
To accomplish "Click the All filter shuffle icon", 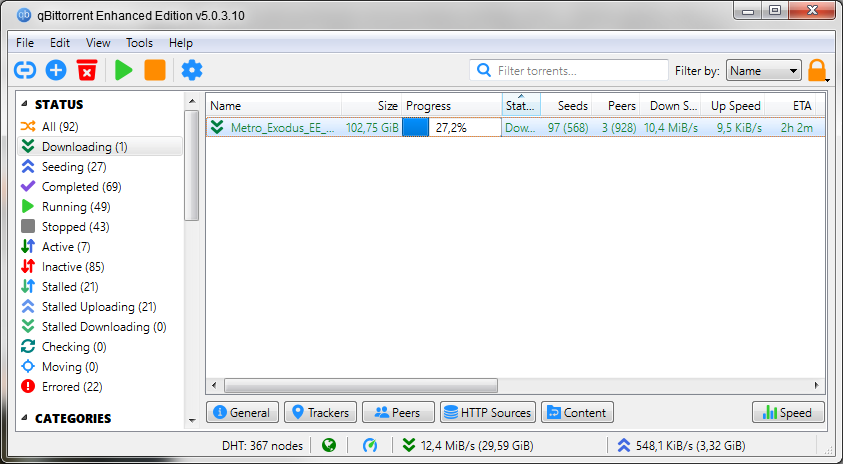I will tap(28, 126).
